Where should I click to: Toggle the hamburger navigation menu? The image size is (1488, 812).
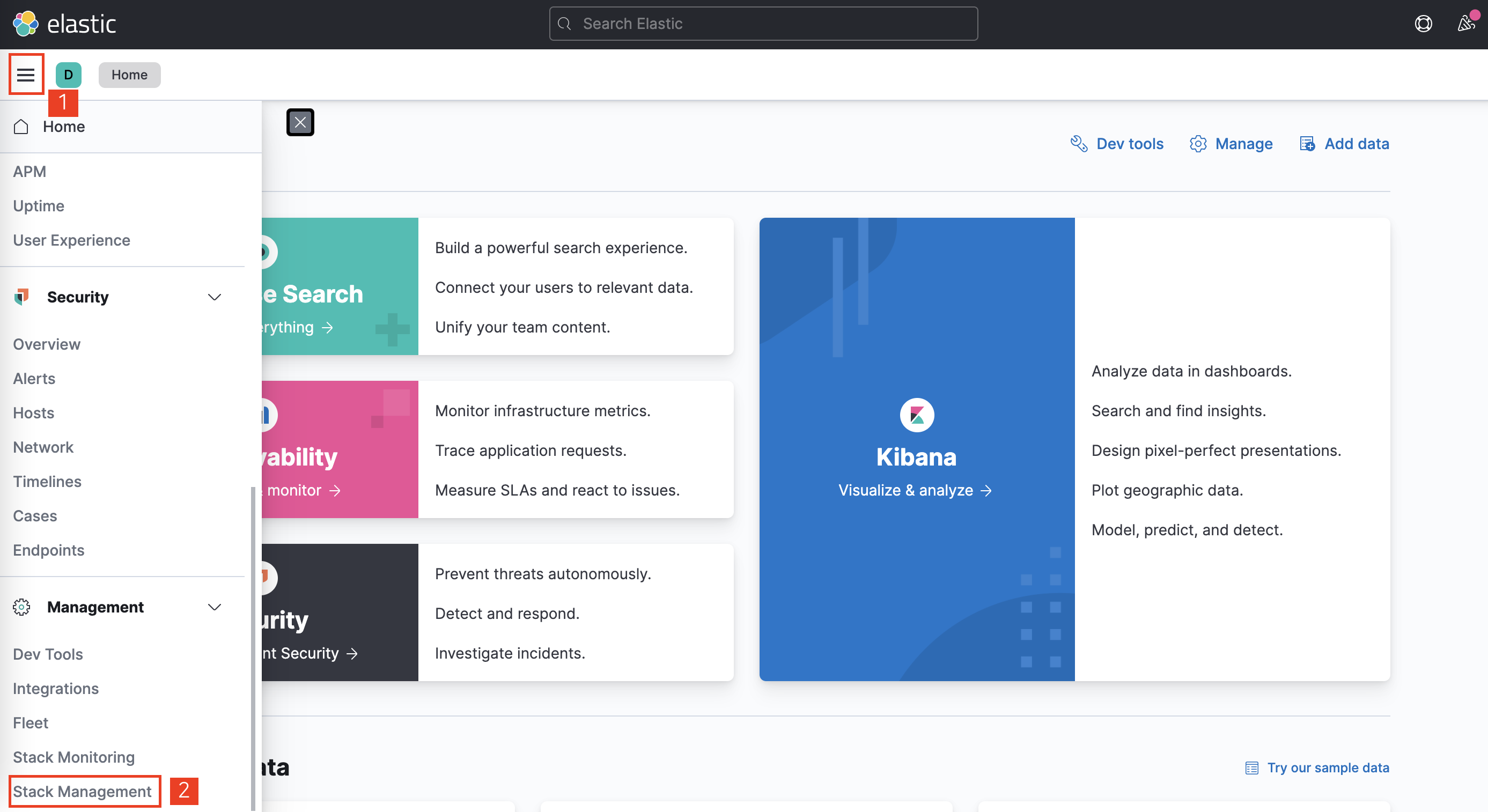[26, 75]
